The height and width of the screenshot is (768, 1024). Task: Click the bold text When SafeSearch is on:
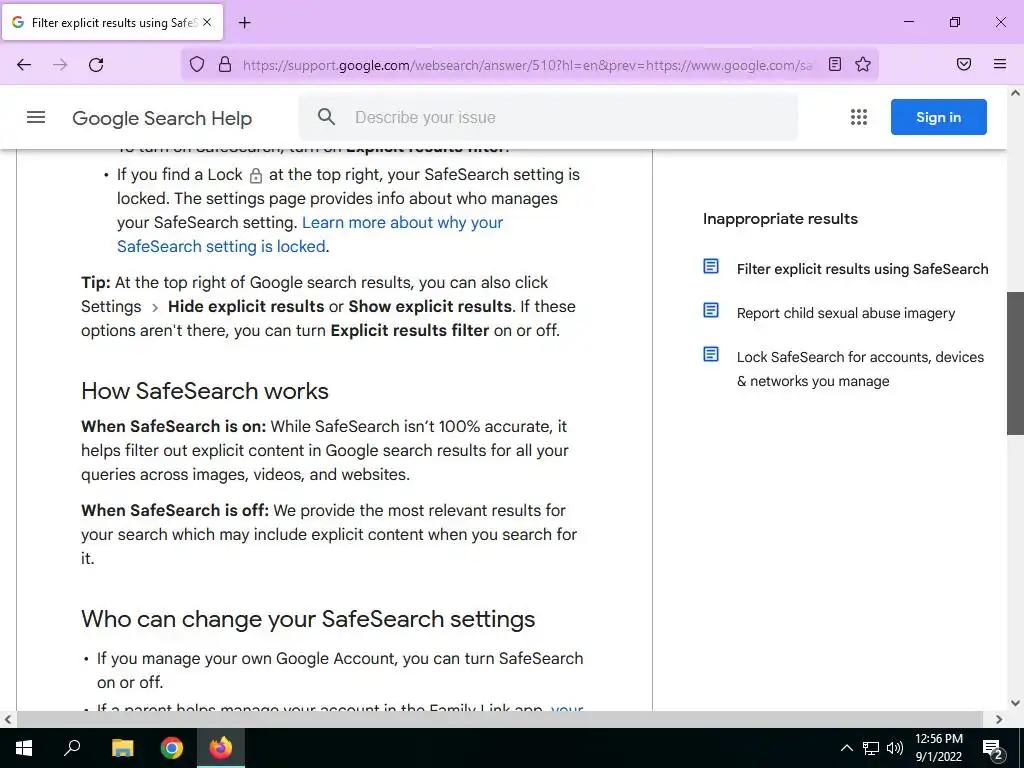173,426
